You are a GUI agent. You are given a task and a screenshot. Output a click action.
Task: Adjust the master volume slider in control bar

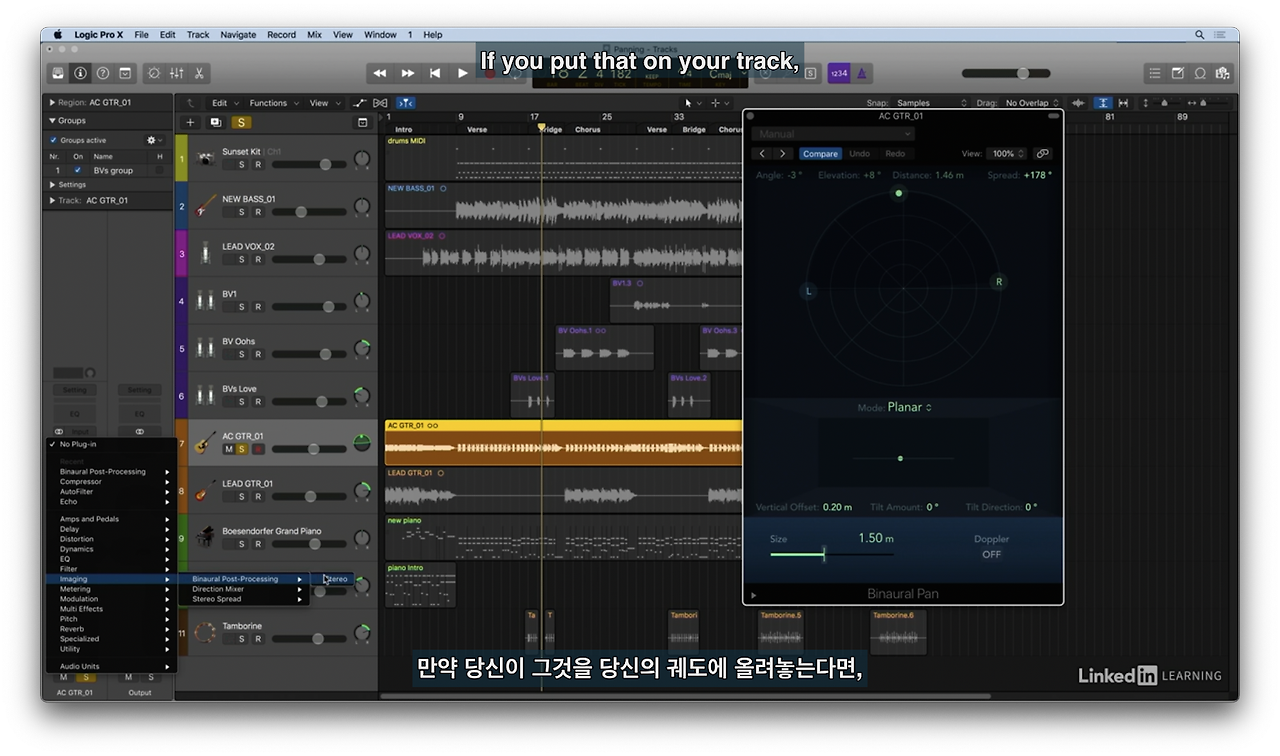(1006, 73)
